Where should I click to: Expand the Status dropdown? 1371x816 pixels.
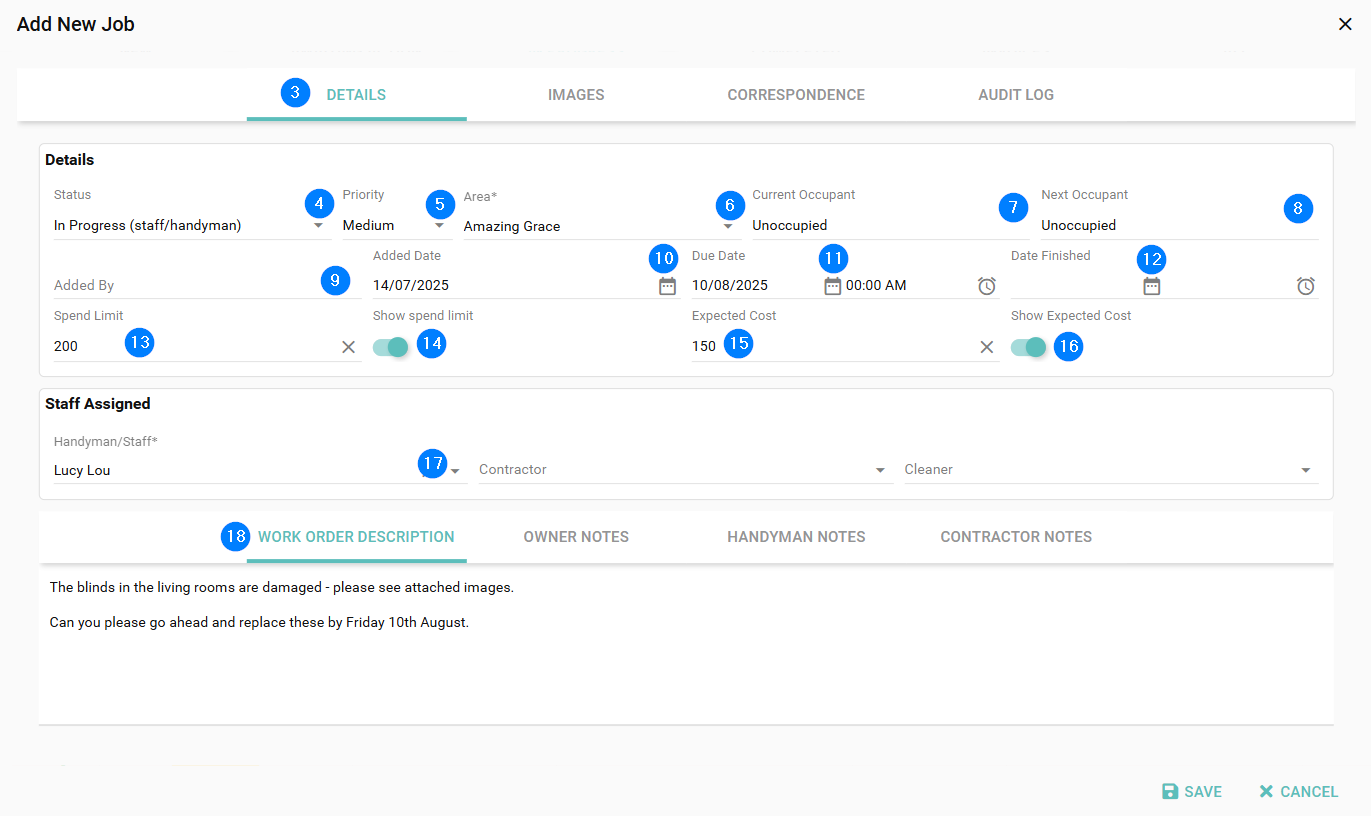tap(318, 226)
